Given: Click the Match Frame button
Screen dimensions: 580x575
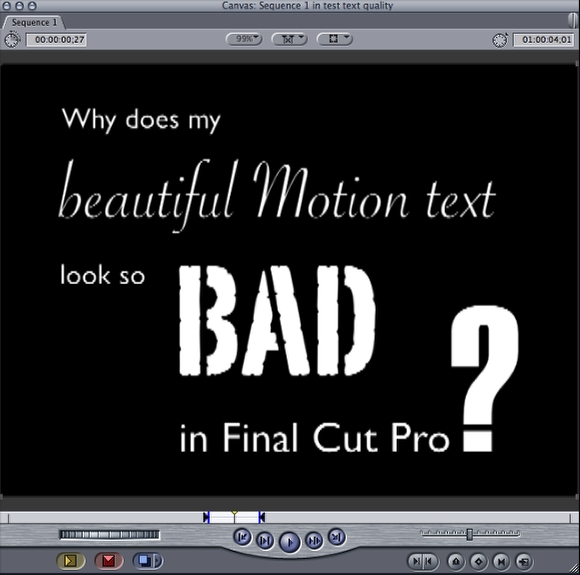Looking at the screenshot, I should 524,562.
